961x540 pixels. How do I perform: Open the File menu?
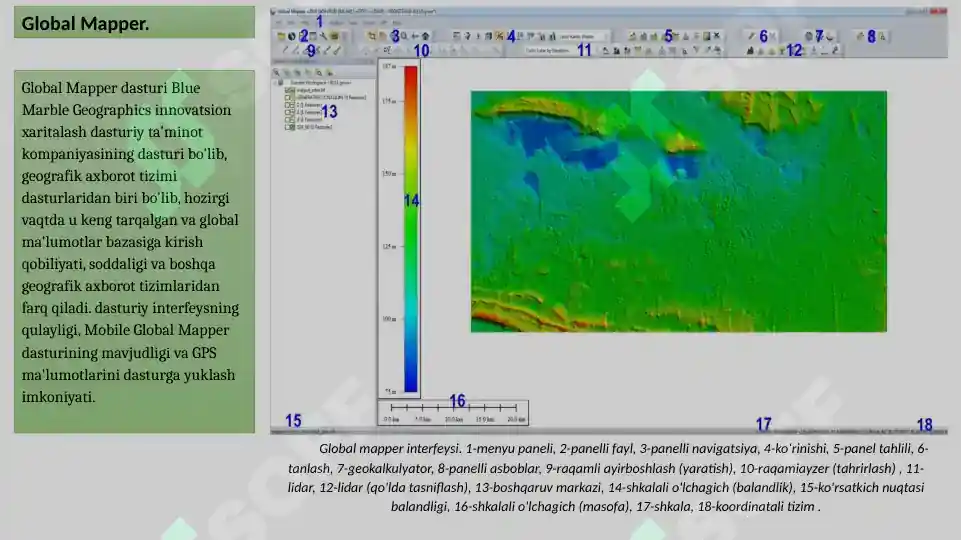click(279, 23)
